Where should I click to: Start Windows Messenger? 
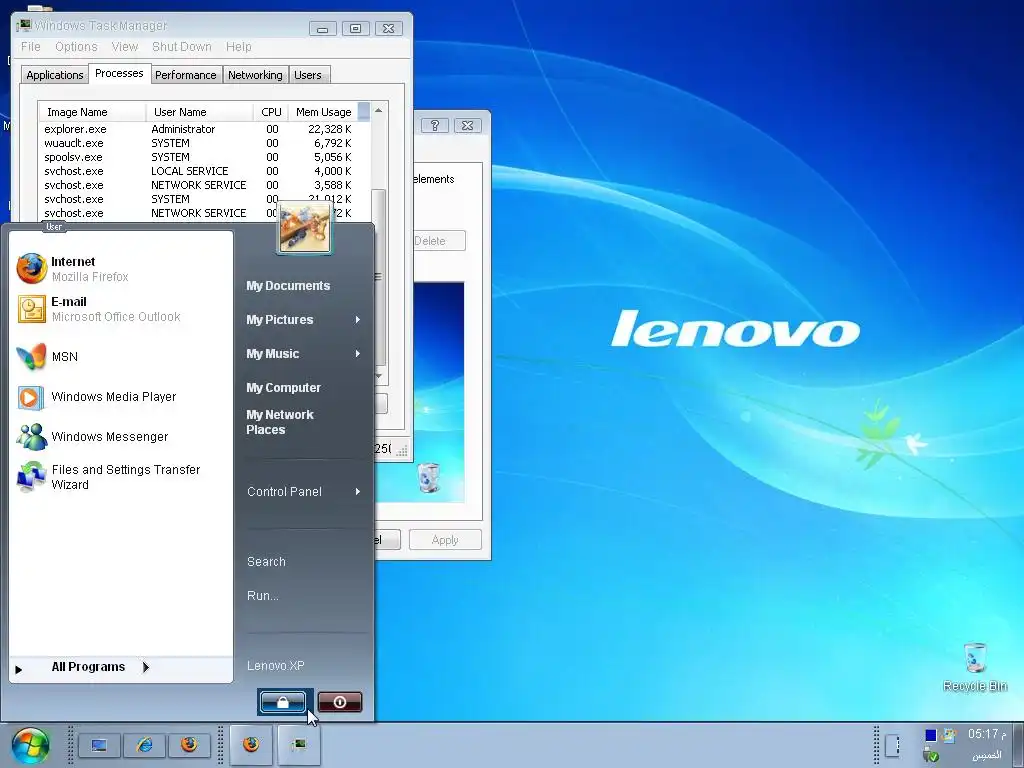point(92,437)
